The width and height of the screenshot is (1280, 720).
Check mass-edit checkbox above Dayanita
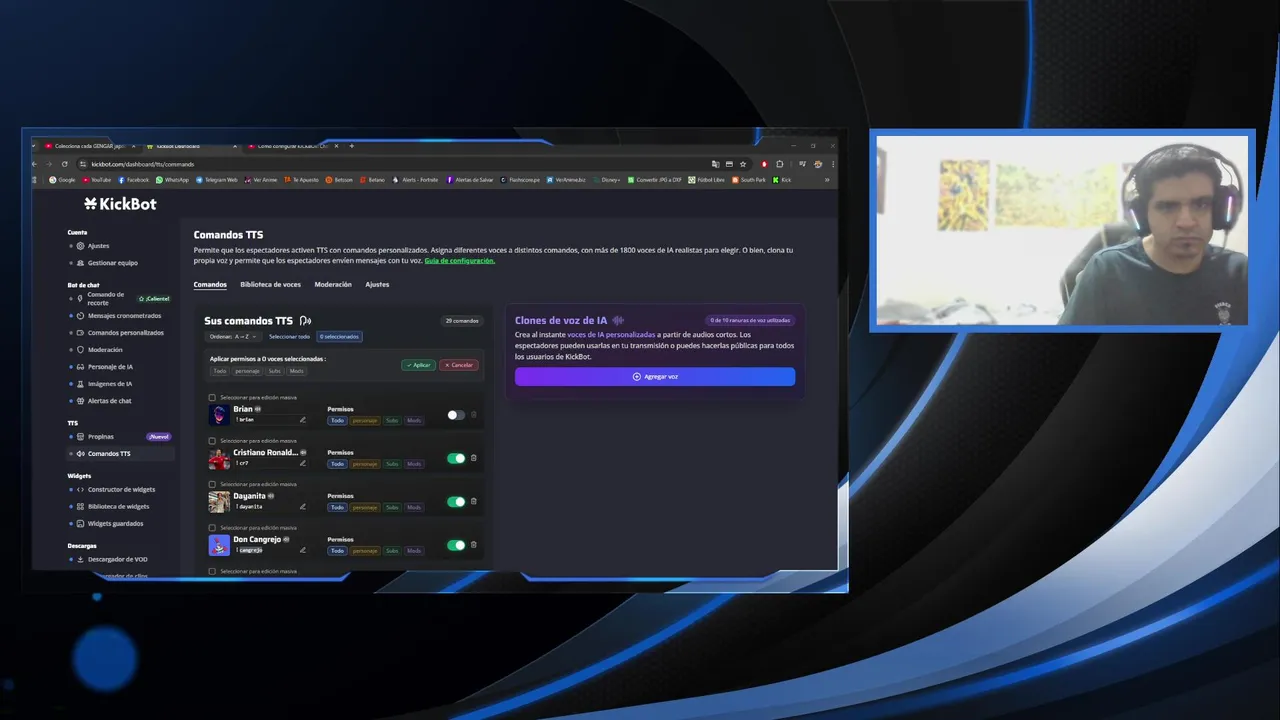click(212, 484)
